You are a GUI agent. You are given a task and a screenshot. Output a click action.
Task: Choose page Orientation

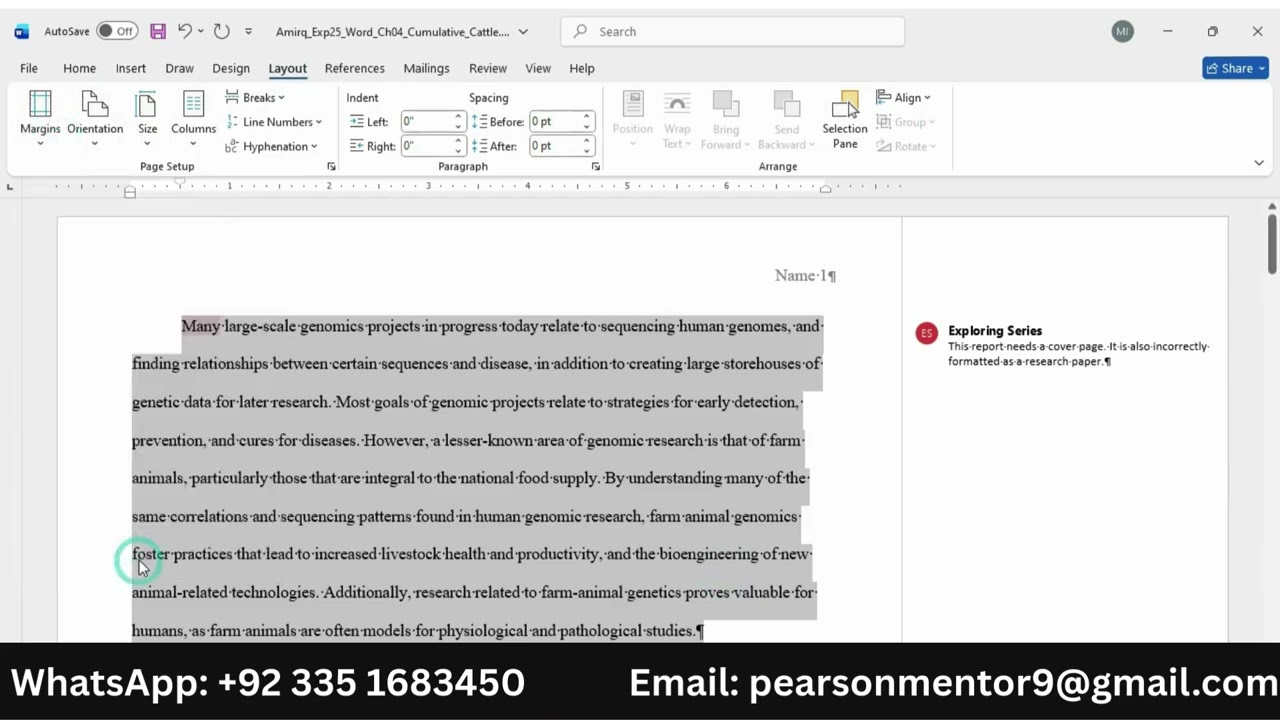click(x=95, y=119)
